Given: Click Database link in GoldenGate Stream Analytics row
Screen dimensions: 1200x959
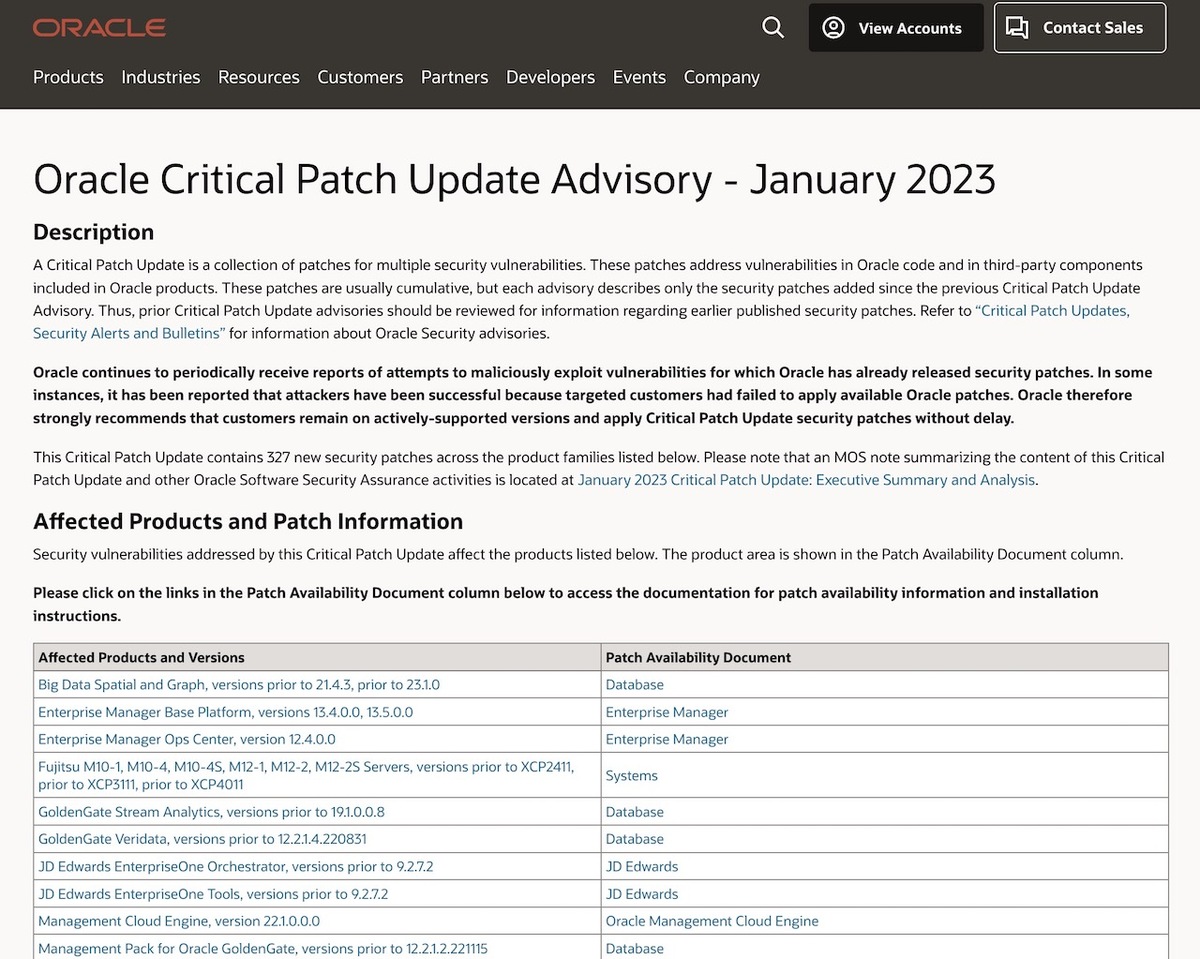Looking at the screenshot, I should click(x=635, y=812).
